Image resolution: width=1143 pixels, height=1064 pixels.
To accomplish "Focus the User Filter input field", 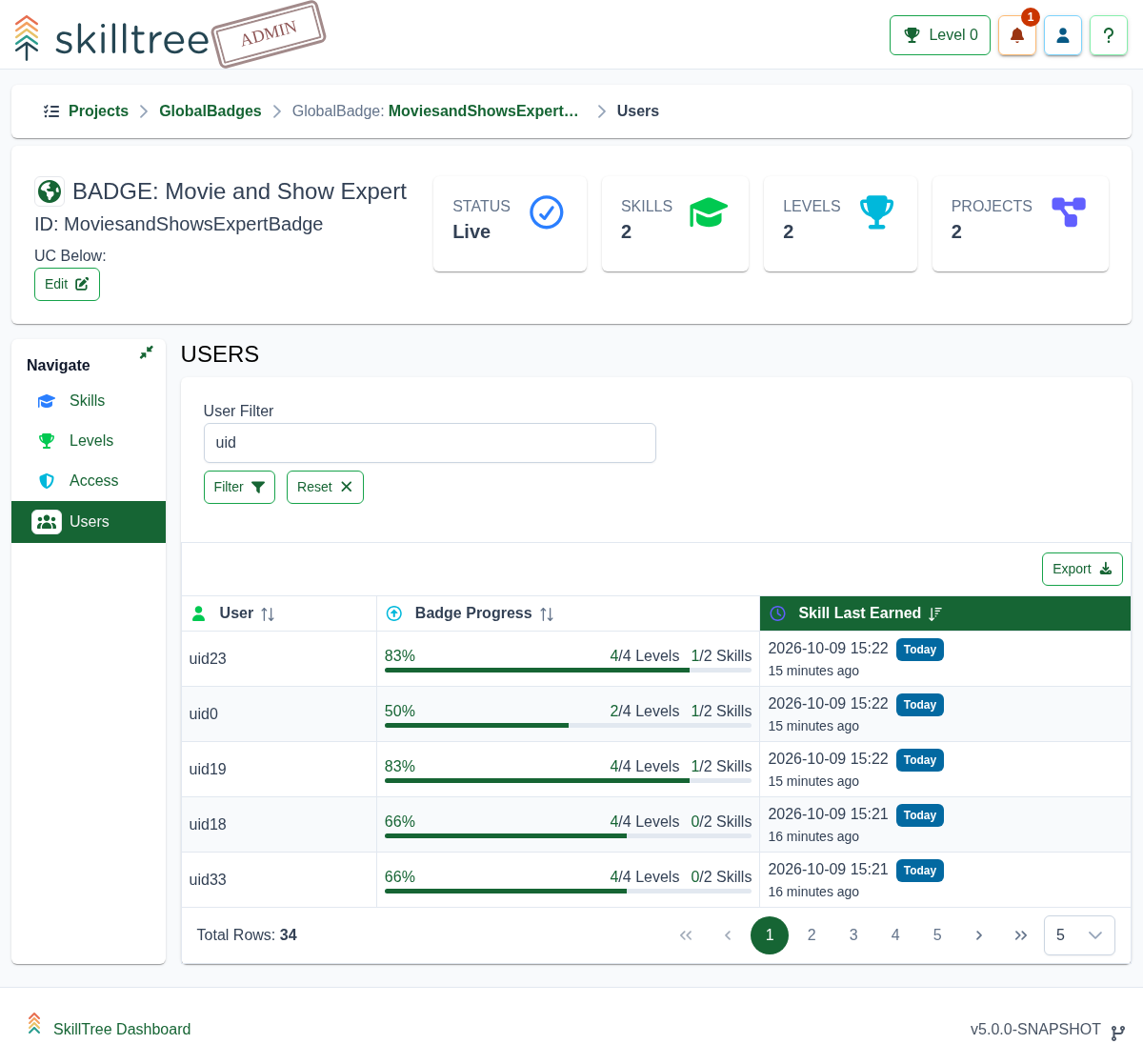I will (x=430, y=443).
